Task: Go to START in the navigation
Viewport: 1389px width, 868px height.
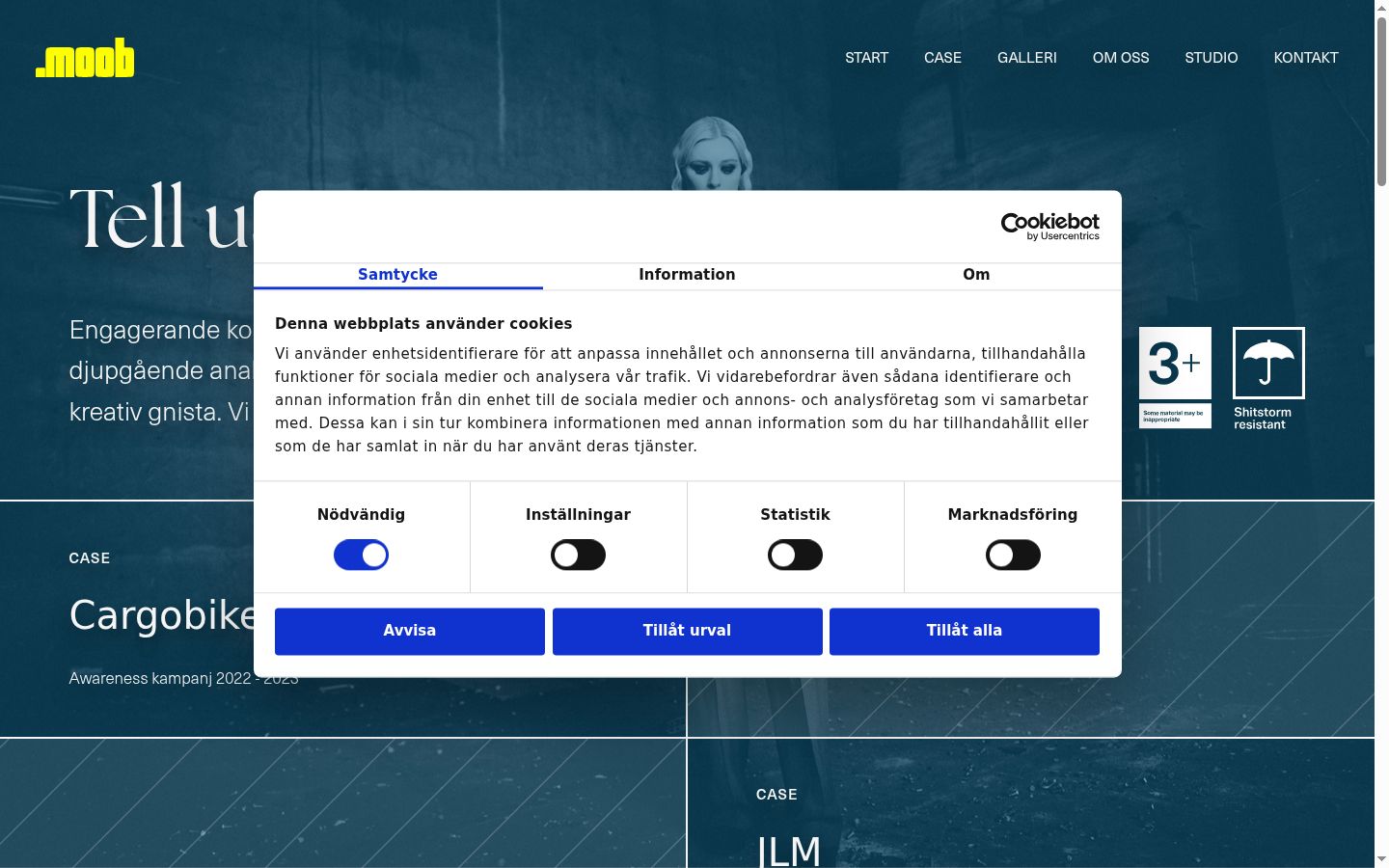Action: [866, 58]
